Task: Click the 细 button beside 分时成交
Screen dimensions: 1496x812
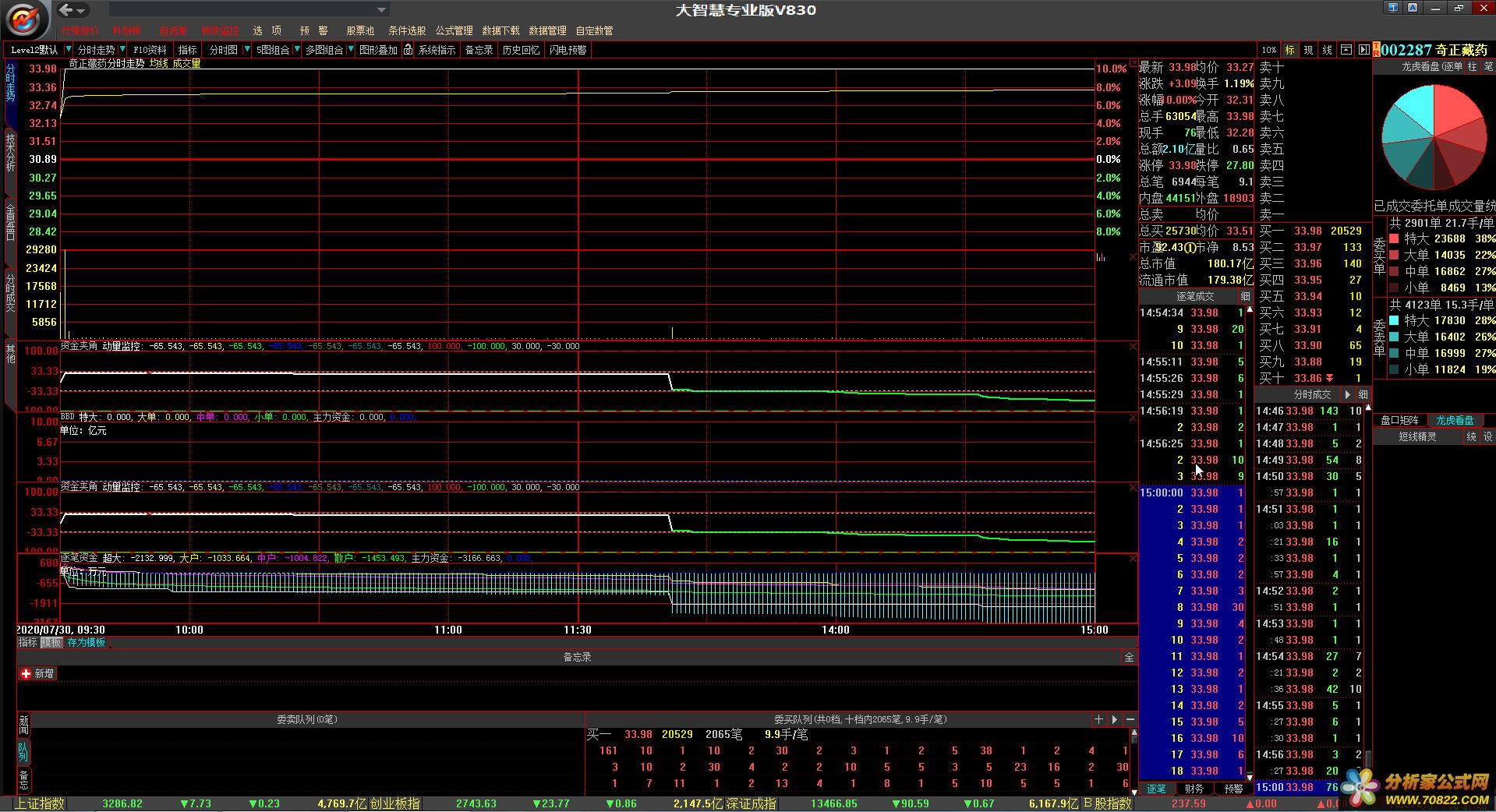Action: [1363, 395]
